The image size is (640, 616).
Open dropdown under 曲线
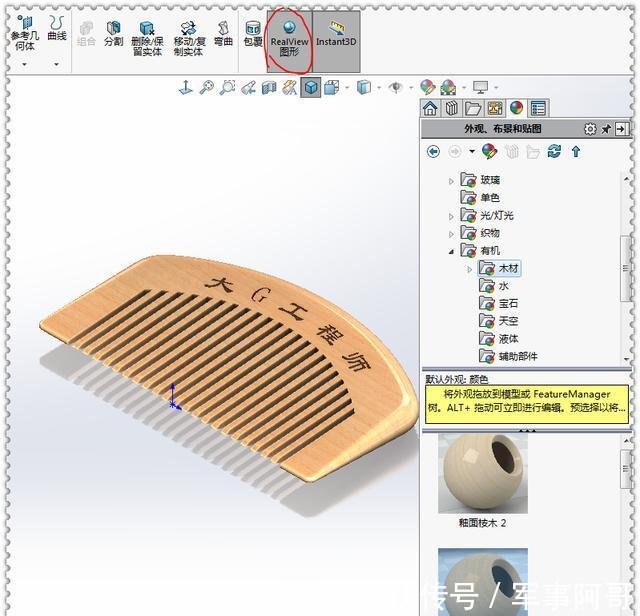click(56, 64)
